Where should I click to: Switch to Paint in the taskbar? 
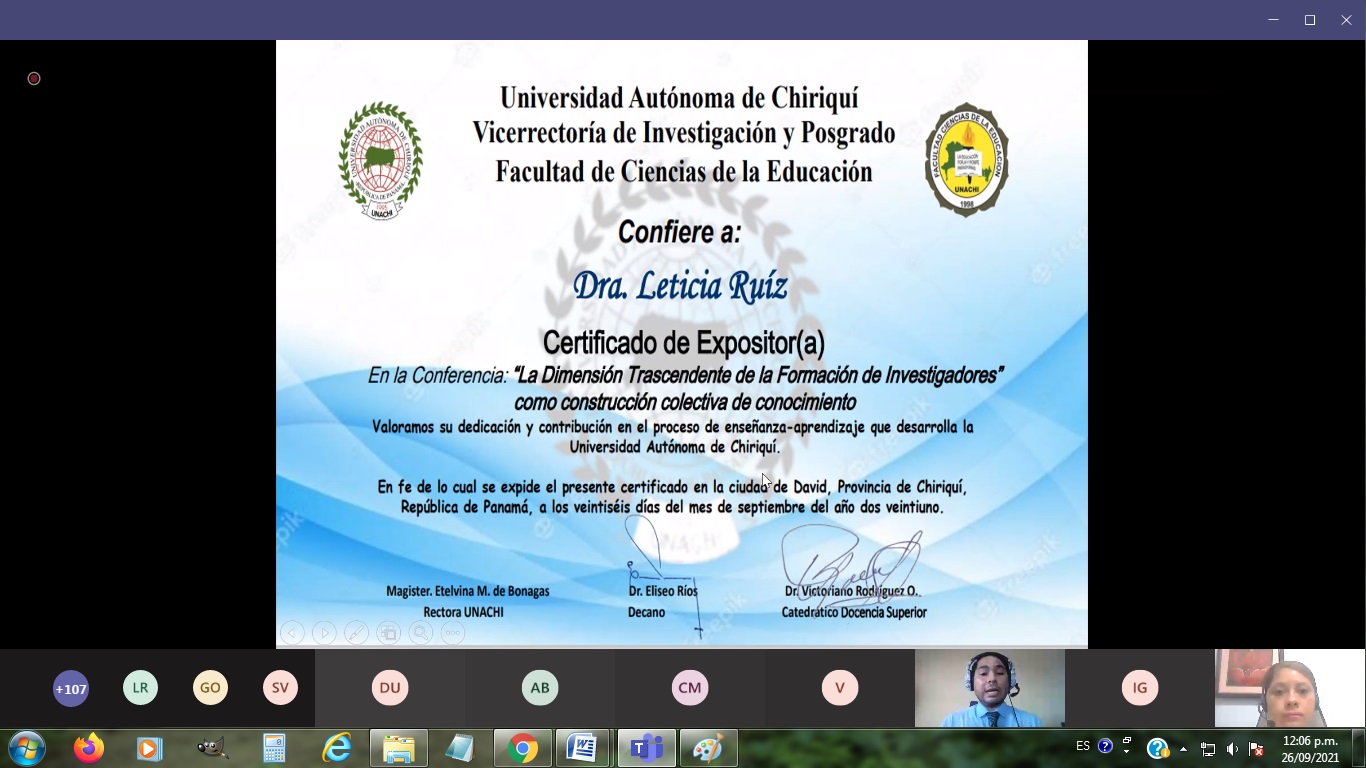tap(709, 748)
